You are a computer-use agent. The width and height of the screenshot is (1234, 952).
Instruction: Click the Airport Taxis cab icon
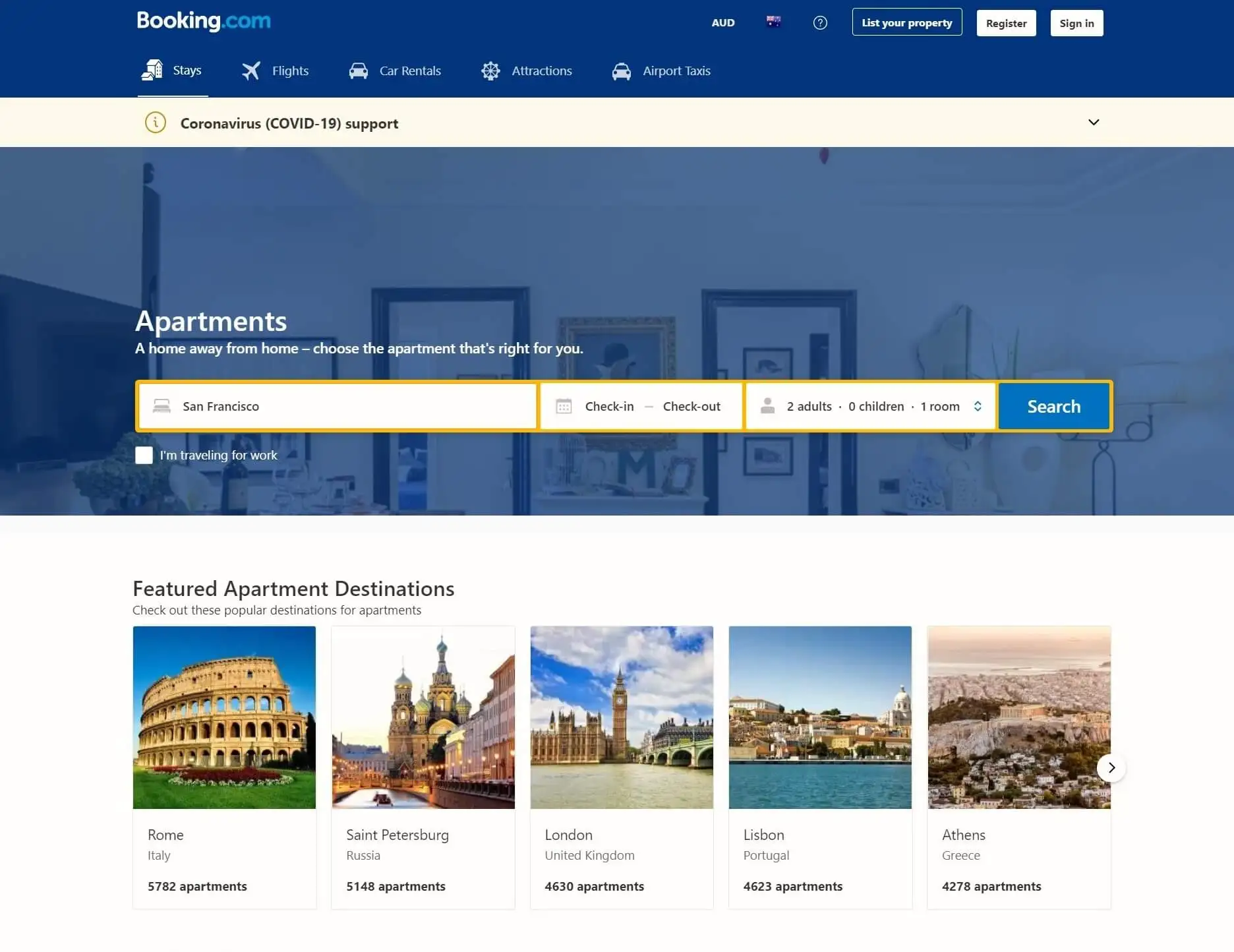click(x=621, y=71)
